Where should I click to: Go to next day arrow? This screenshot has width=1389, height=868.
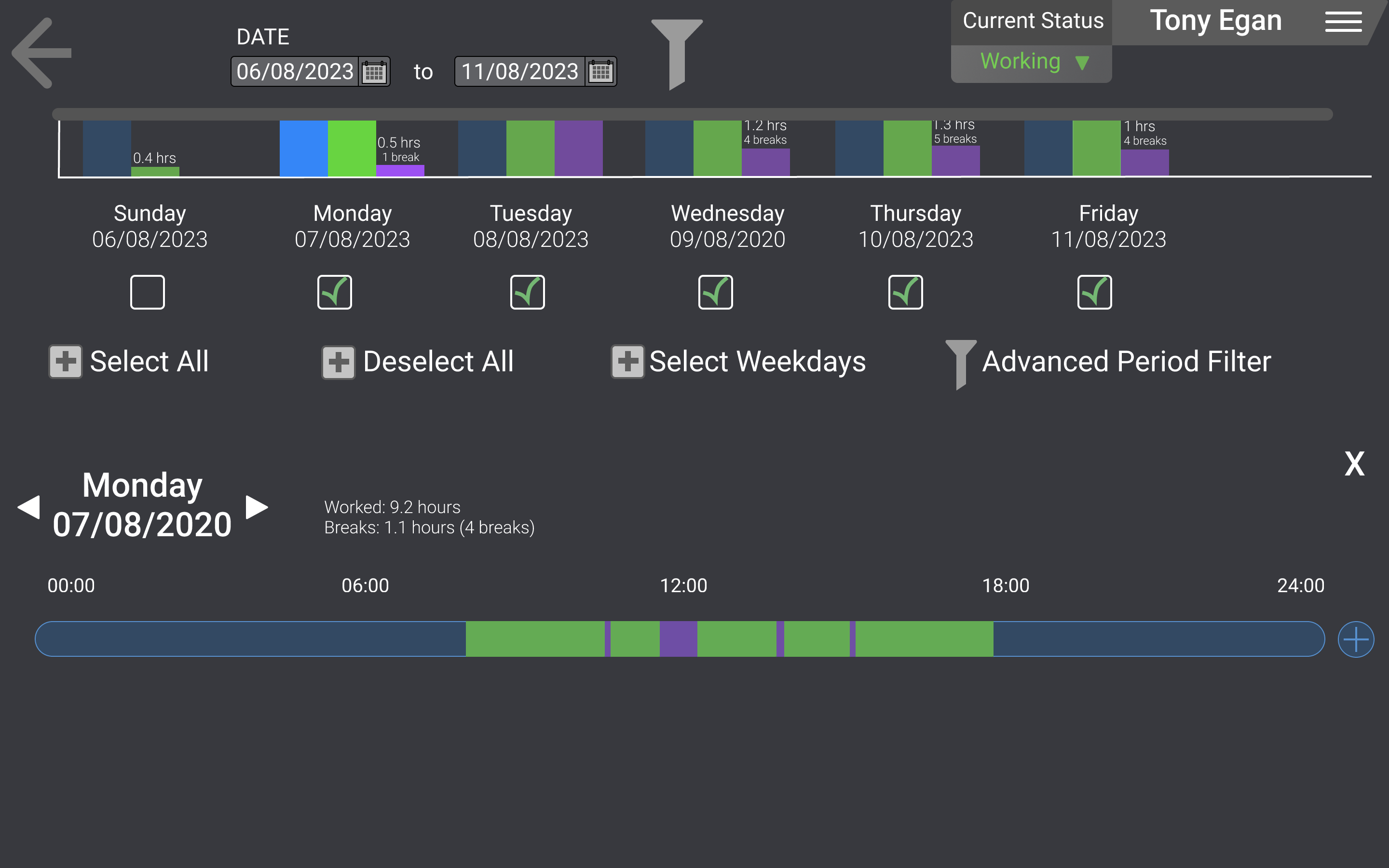point(257,507)
